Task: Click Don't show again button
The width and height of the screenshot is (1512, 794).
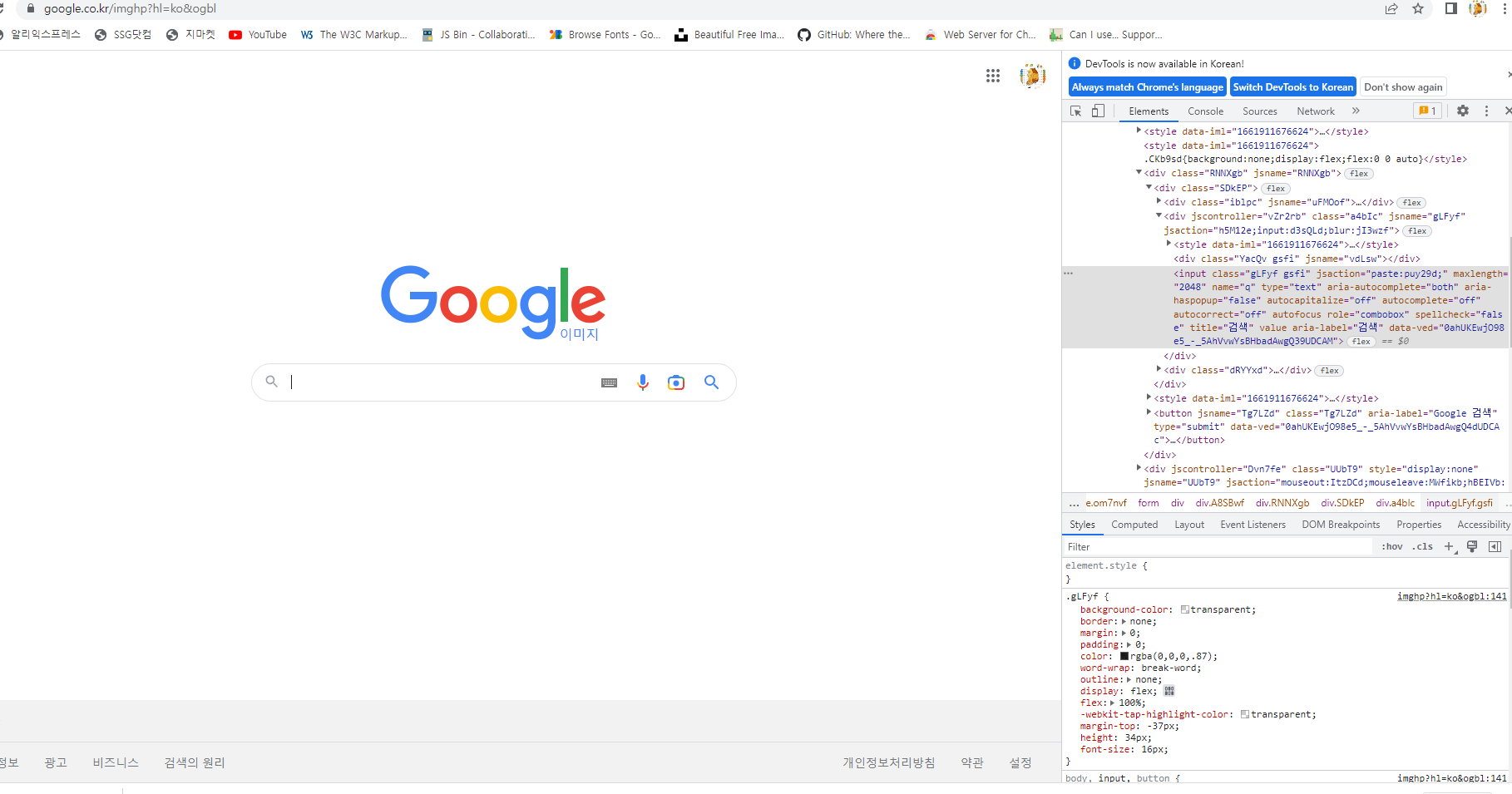Action: coord(1403,87)
